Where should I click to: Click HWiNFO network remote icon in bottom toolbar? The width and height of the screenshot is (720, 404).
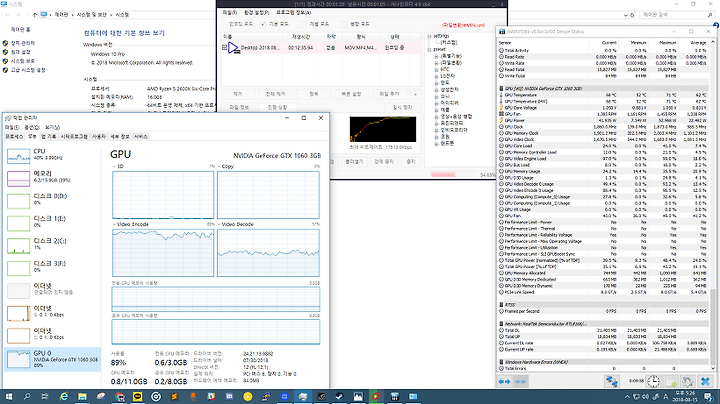612,381
